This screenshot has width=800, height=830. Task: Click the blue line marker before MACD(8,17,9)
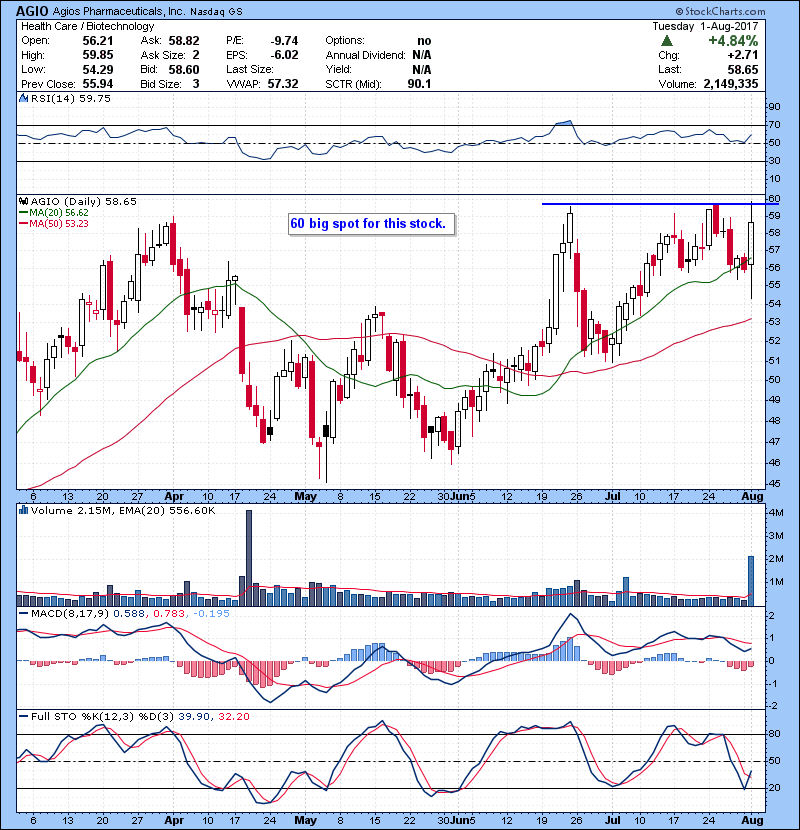tap(23, 614)
